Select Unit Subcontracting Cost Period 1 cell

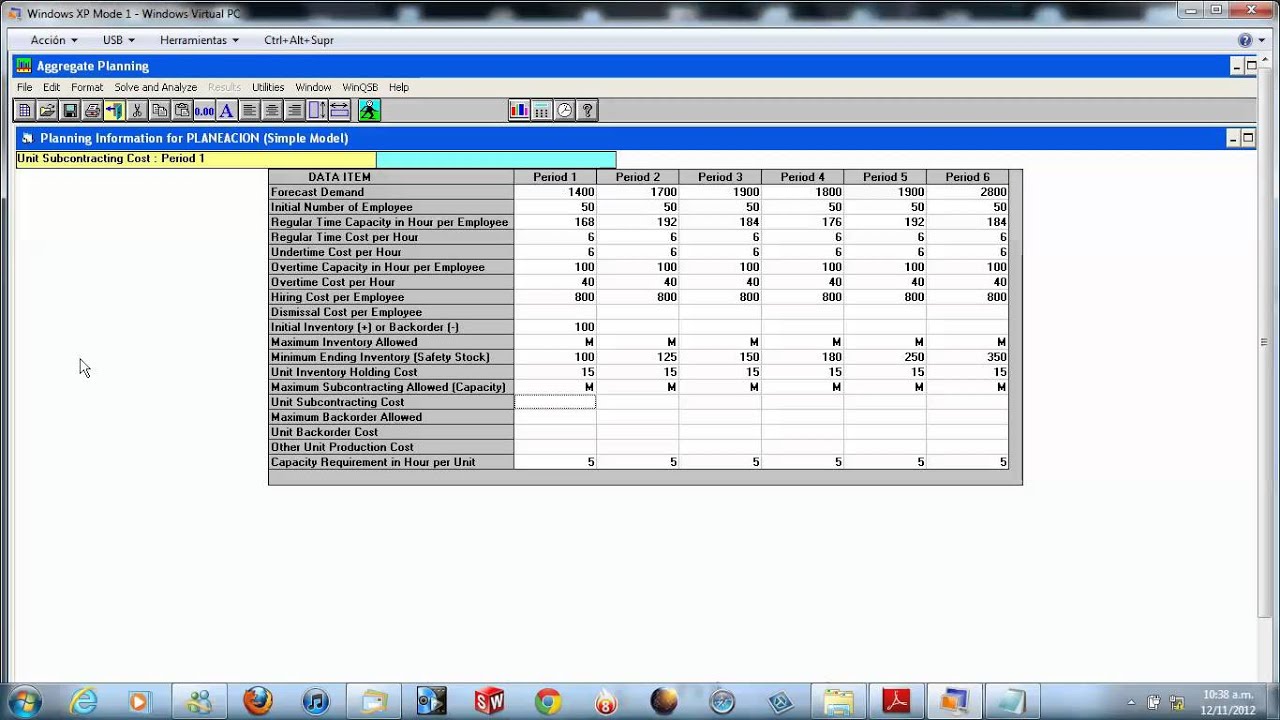pos(555,402)
